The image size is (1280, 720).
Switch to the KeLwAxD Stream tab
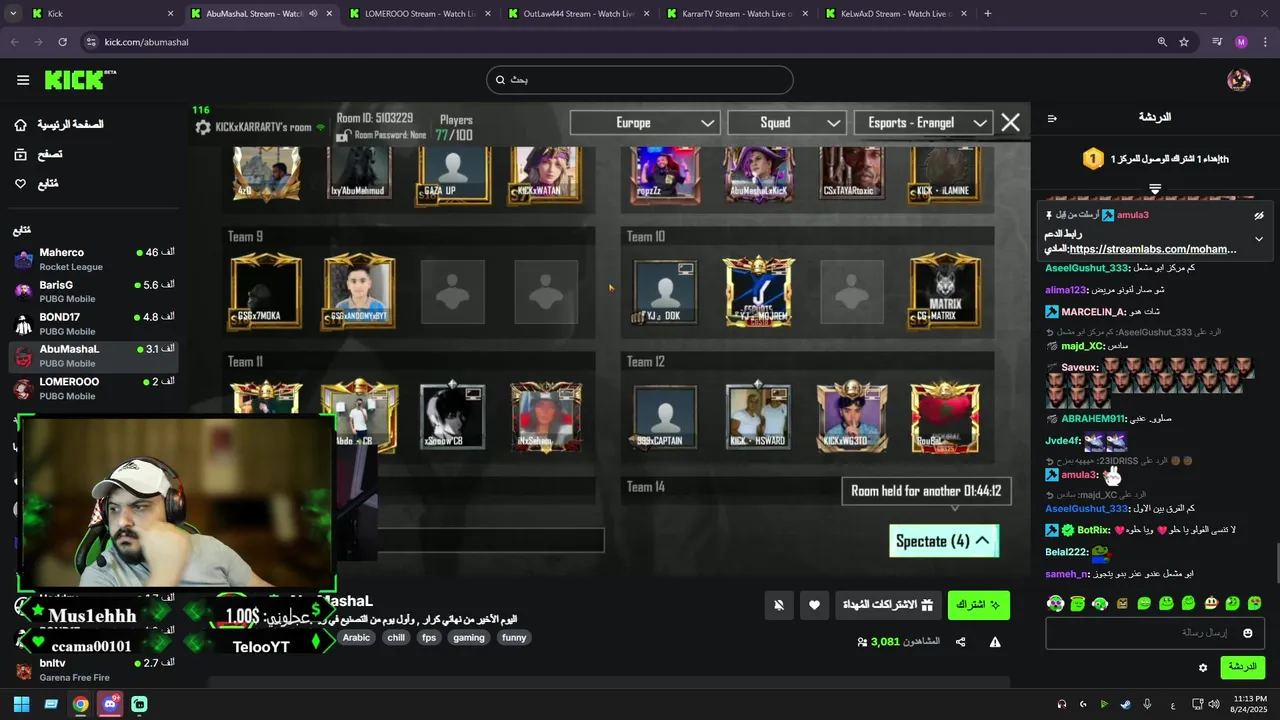click(895, 14)
